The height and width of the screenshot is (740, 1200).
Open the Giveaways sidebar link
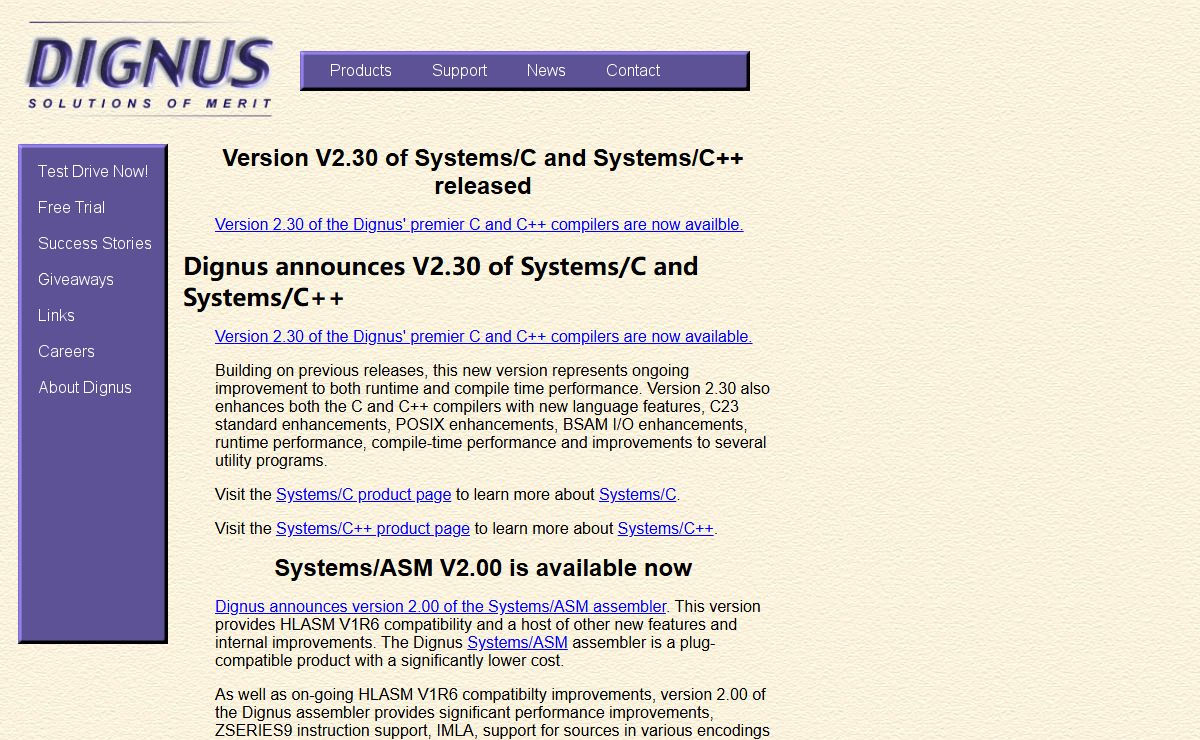pos(76,280)
